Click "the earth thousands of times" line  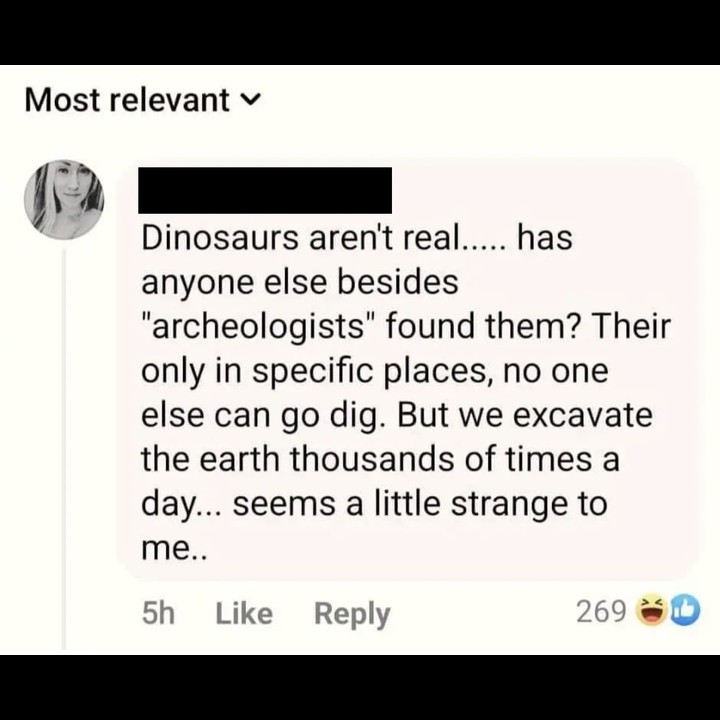point(366,459)
